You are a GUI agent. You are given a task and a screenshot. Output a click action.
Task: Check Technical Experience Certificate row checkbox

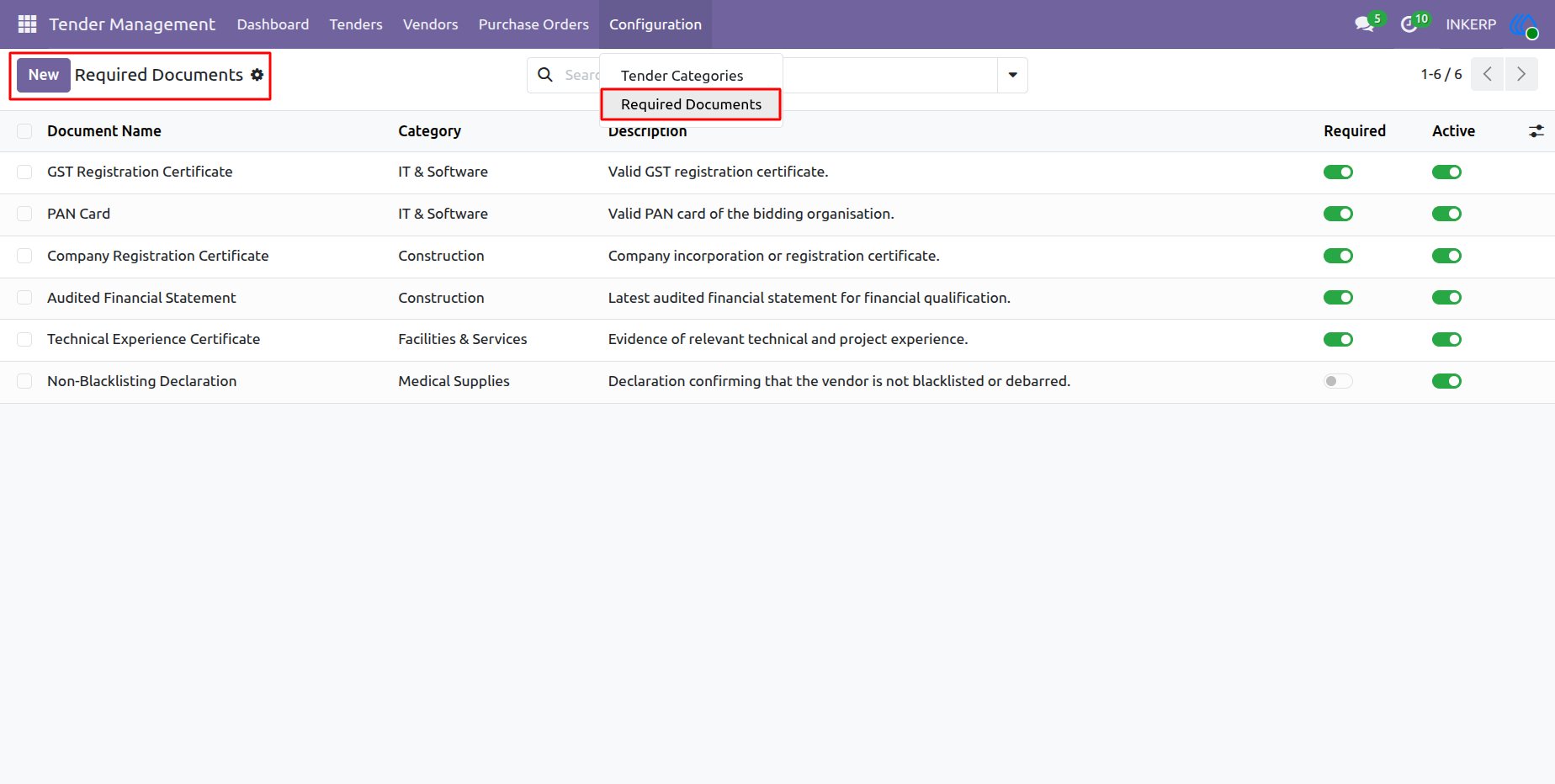24,339
